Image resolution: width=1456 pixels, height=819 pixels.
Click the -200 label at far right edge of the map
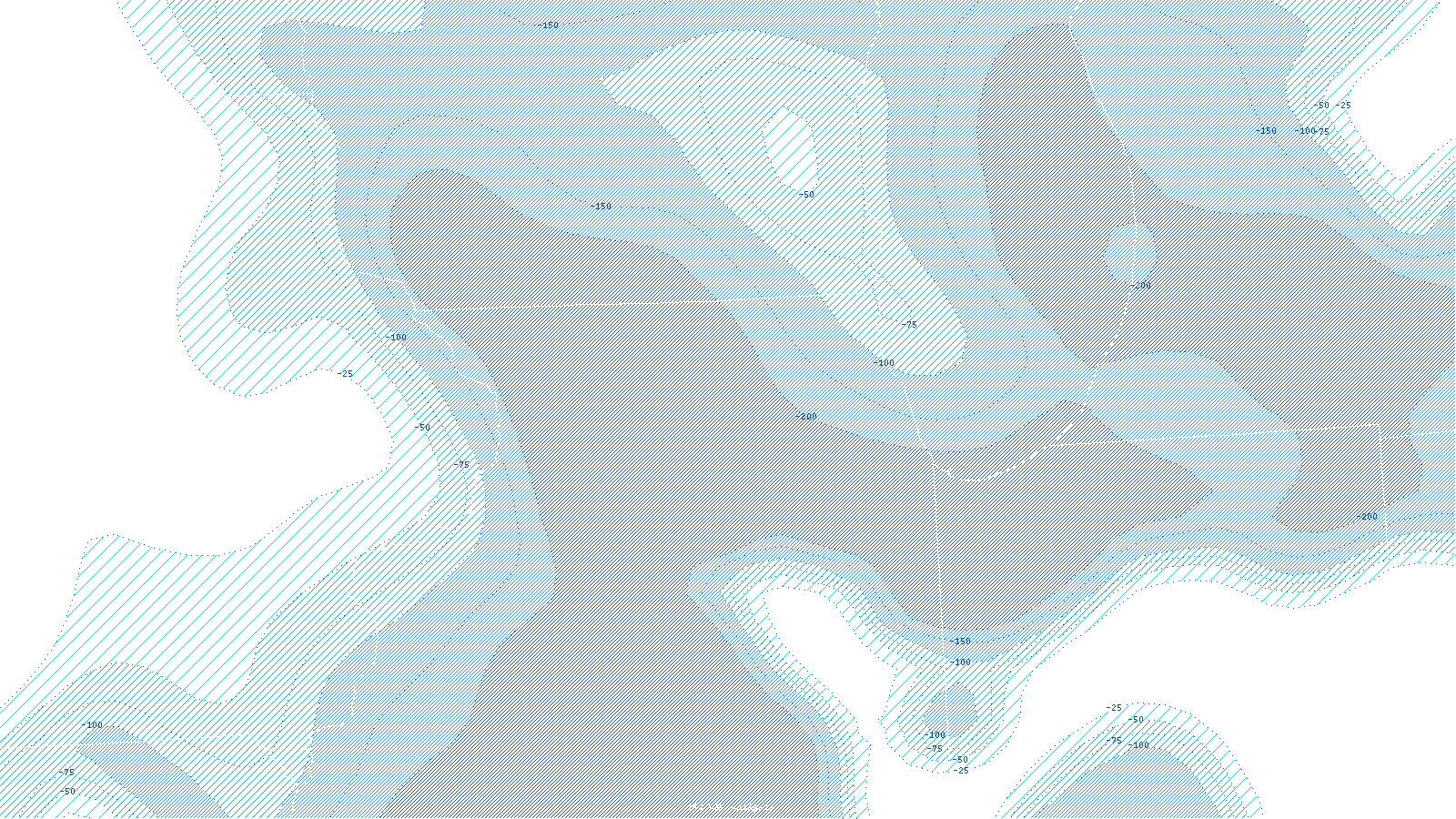click(x=1368, y=517)
